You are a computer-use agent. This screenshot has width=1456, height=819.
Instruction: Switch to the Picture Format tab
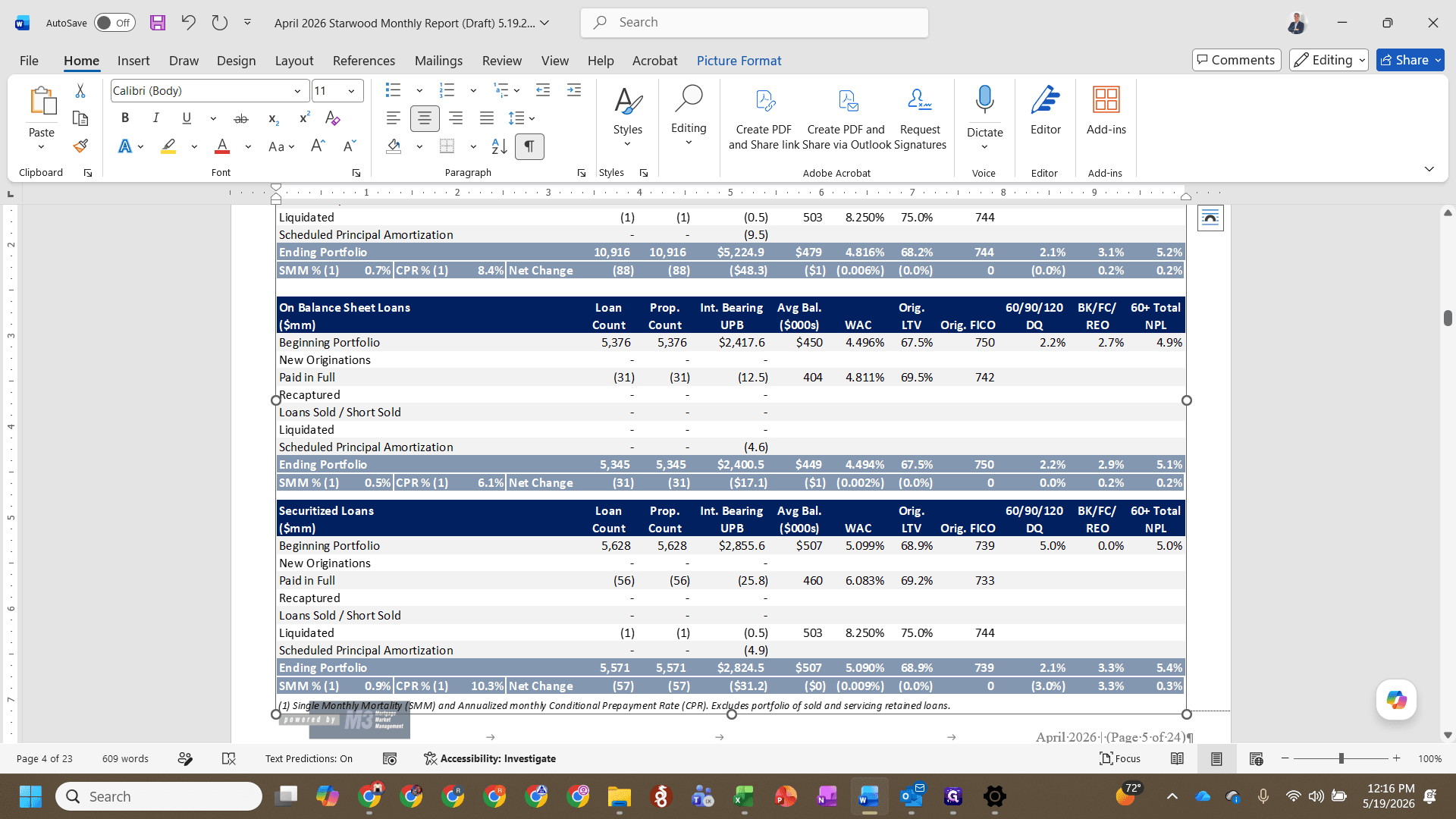tap(739, 61)
